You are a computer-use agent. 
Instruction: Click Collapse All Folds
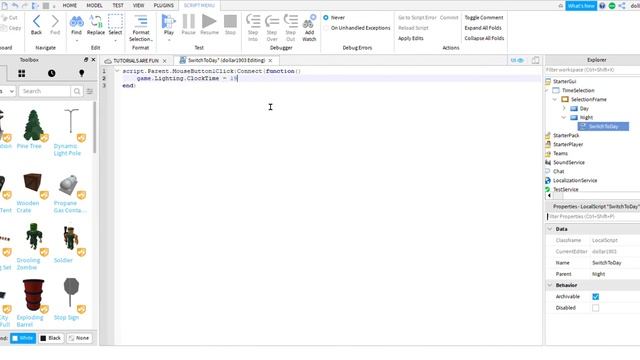pyautogui.click(x=484, y=38)
